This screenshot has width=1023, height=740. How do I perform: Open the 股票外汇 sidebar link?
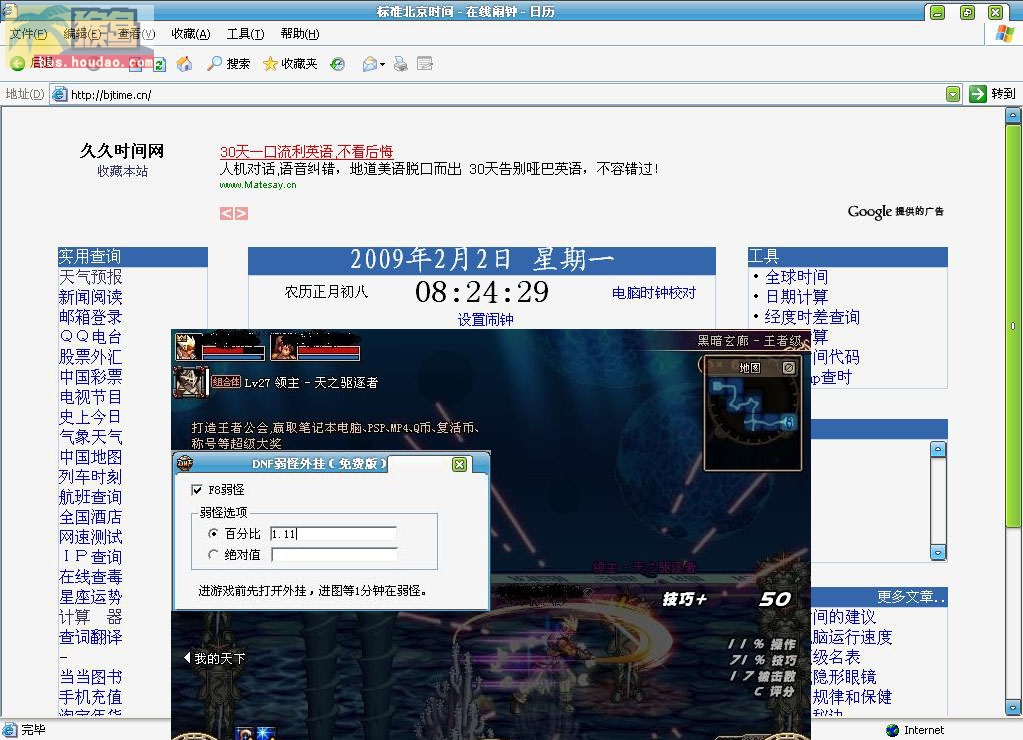tap(91, 357)
